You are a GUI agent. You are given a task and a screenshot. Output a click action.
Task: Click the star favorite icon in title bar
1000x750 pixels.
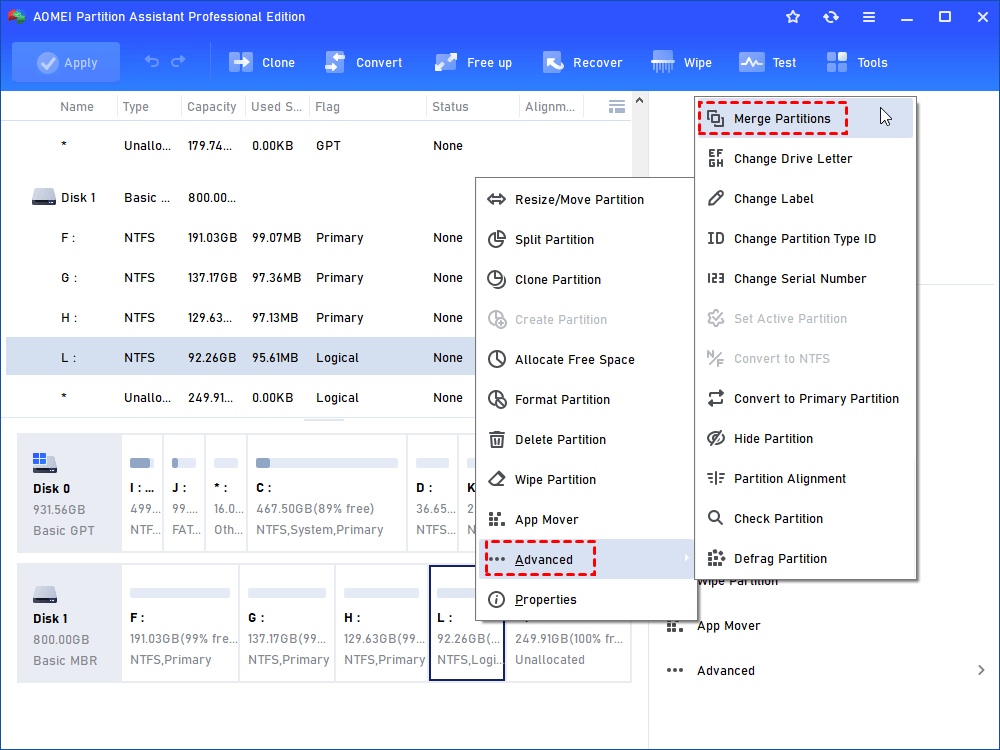[x=793, y=17]
